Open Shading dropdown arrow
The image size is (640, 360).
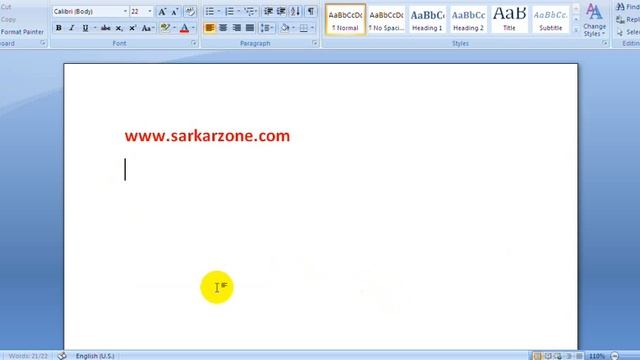pos(293,28)
